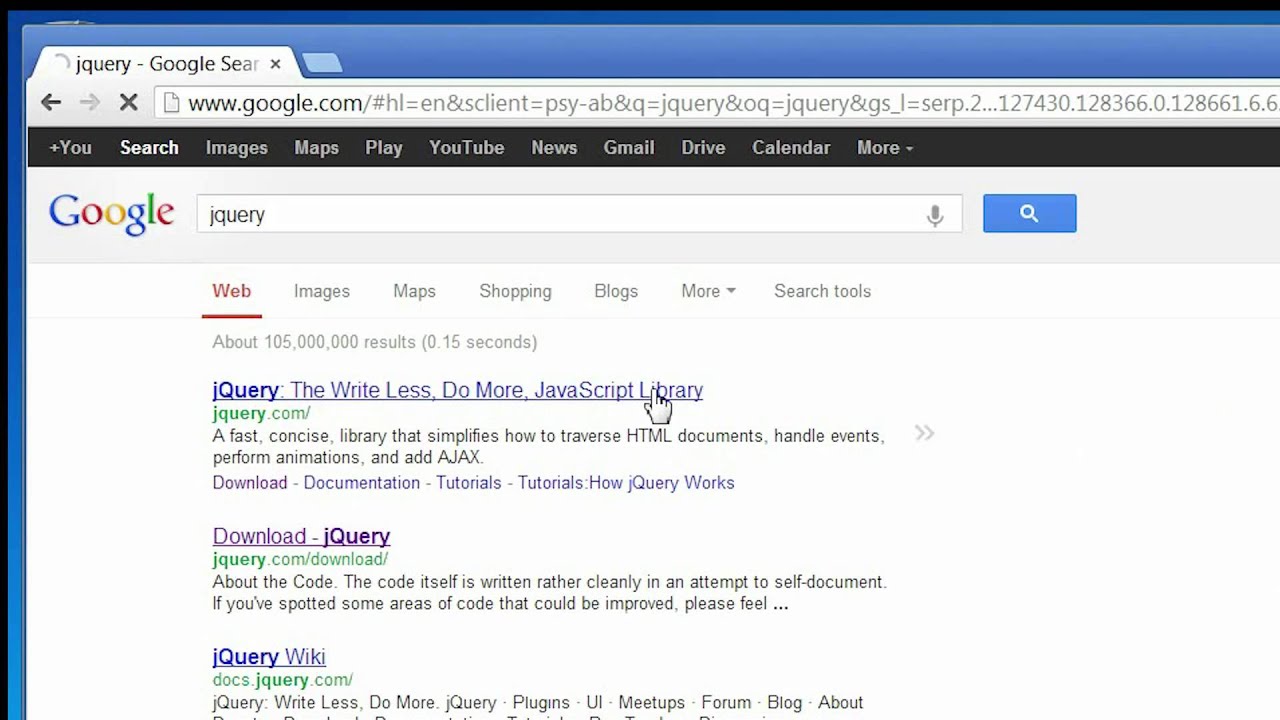Click About 105,000,000 results text

pos(374,342)
